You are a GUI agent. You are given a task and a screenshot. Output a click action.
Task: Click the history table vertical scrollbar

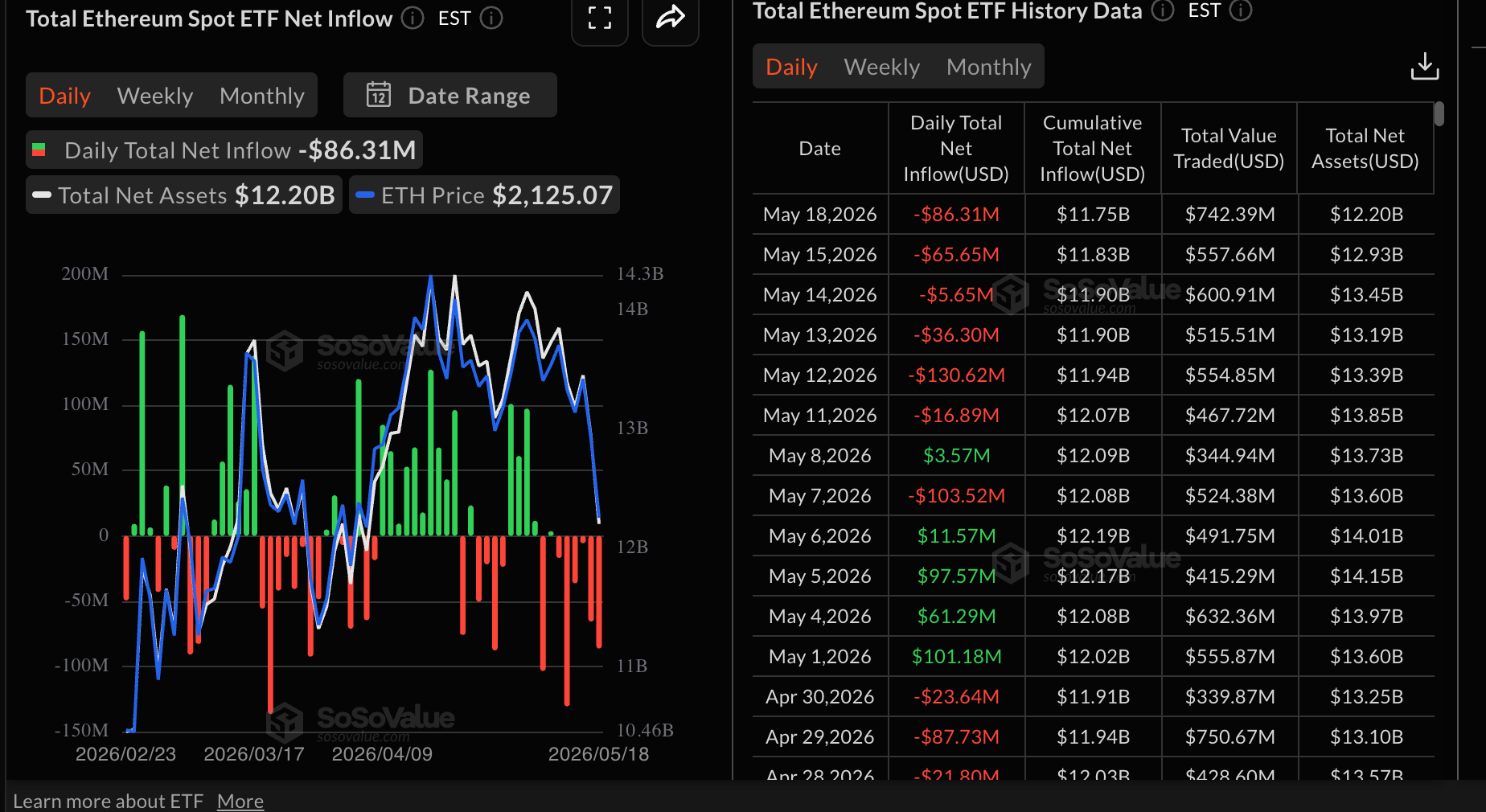[x=1439, y=113]
